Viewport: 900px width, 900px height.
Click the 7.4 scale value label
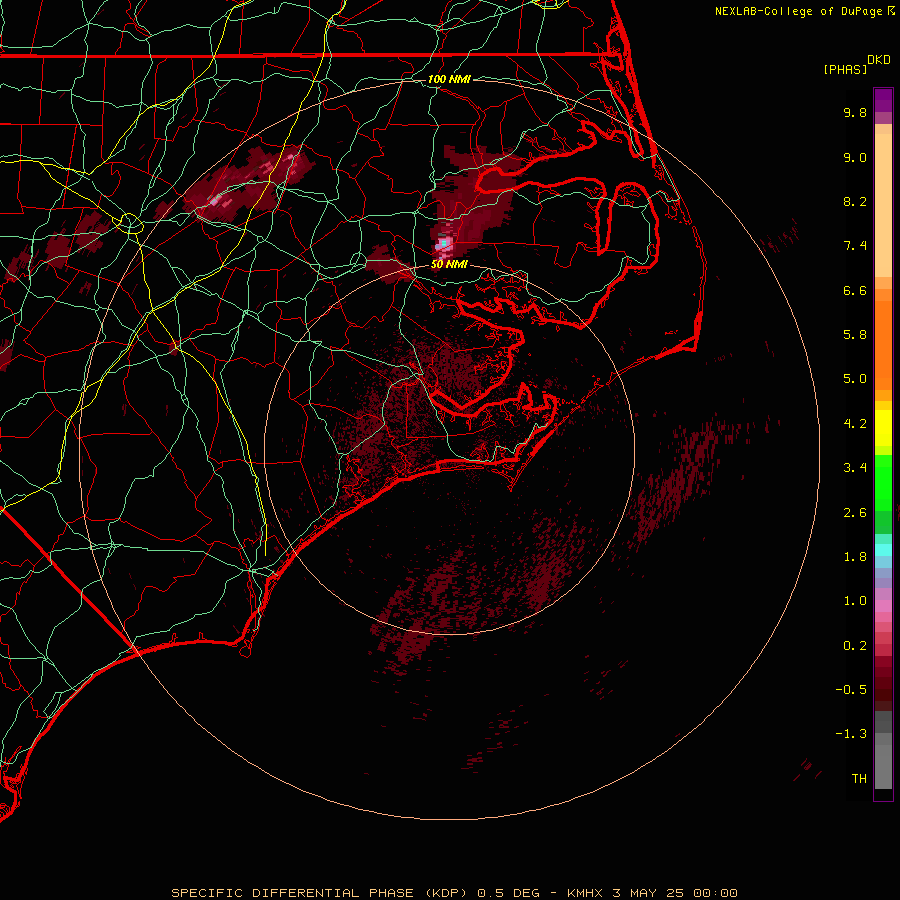pos(855,246)
